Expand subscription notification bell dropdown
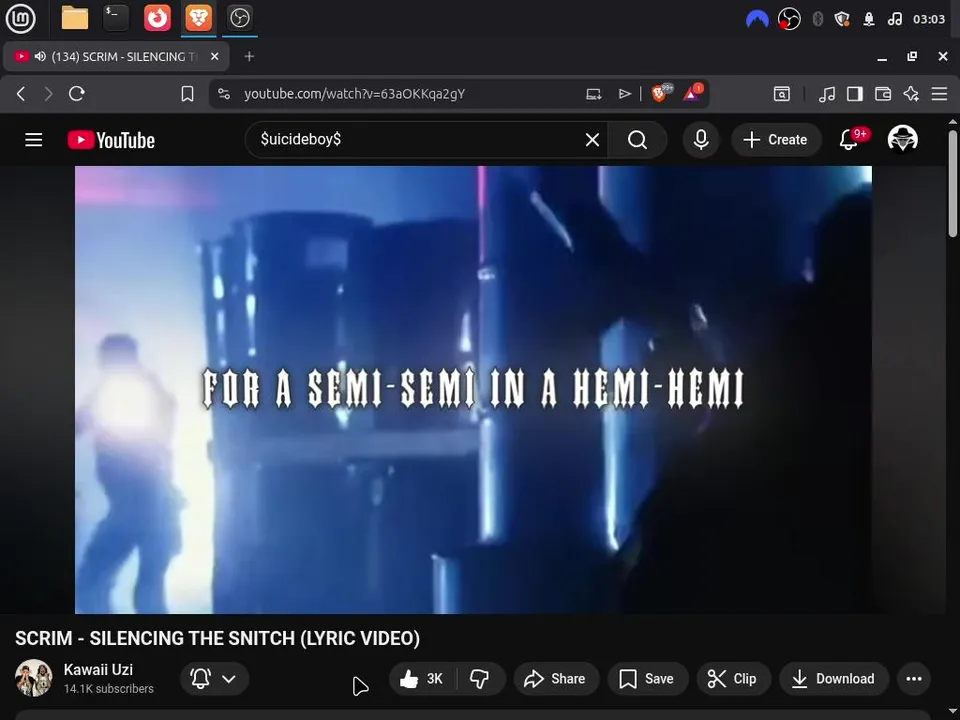Viewport: 960px width, 720px height. (x=214, y=678)
